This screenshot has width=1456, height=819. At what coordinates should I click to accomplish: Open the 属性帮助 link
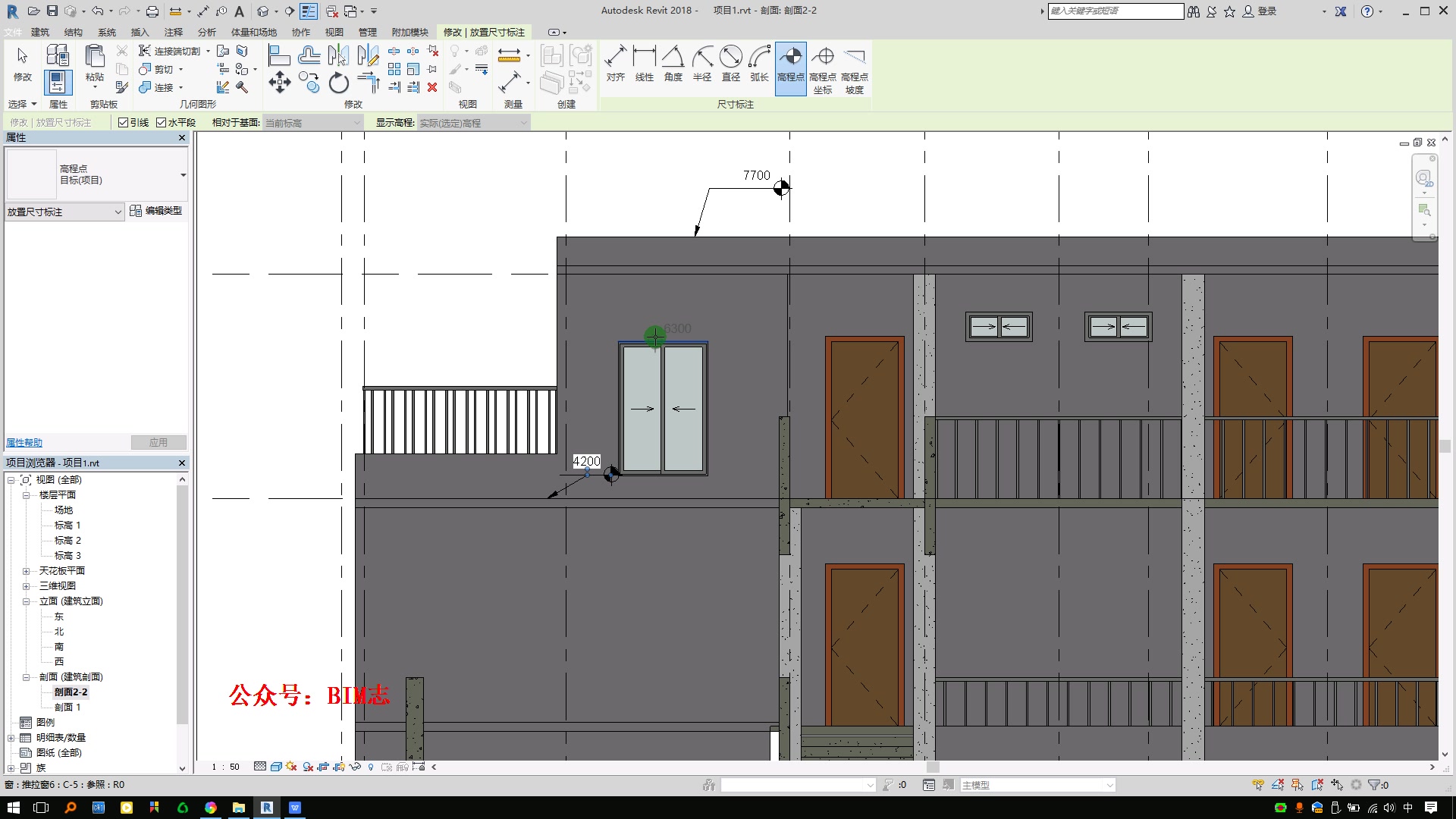[24, 443]
